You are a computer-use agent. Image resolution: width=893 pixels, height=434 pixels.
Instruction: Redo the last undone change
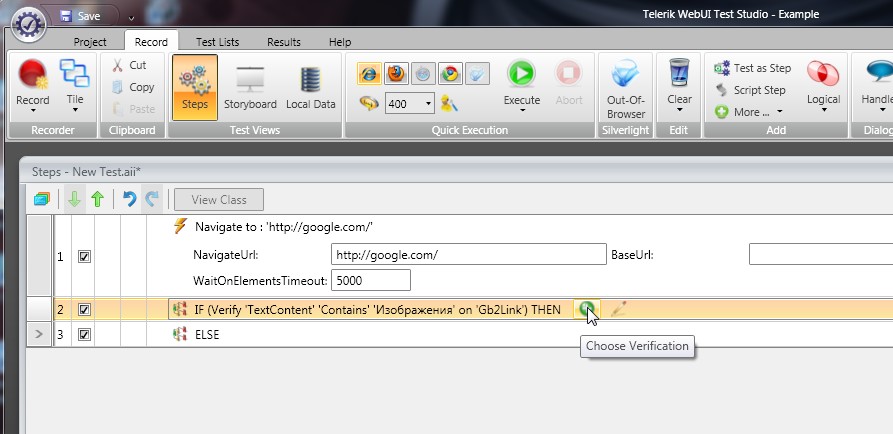pos(151,199)
